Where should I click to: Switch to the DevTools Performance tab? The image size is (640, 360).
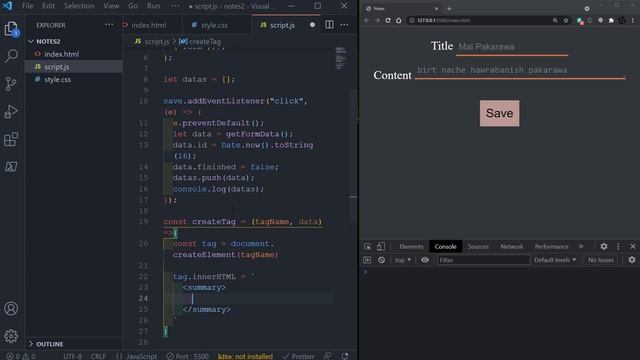click(x=551, y=247)
